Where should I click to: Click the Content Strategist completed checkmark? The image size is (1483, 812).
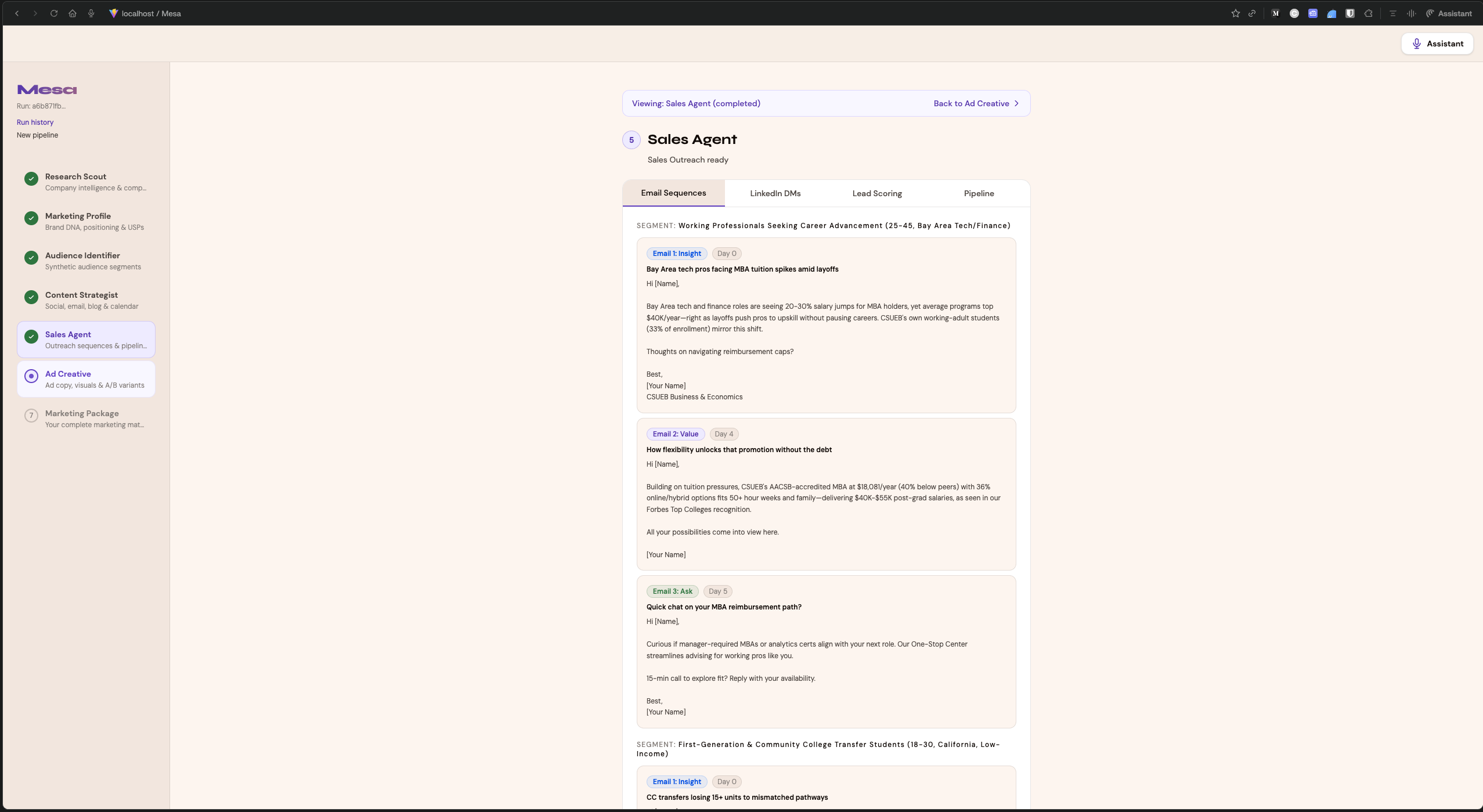click(31, 297)
